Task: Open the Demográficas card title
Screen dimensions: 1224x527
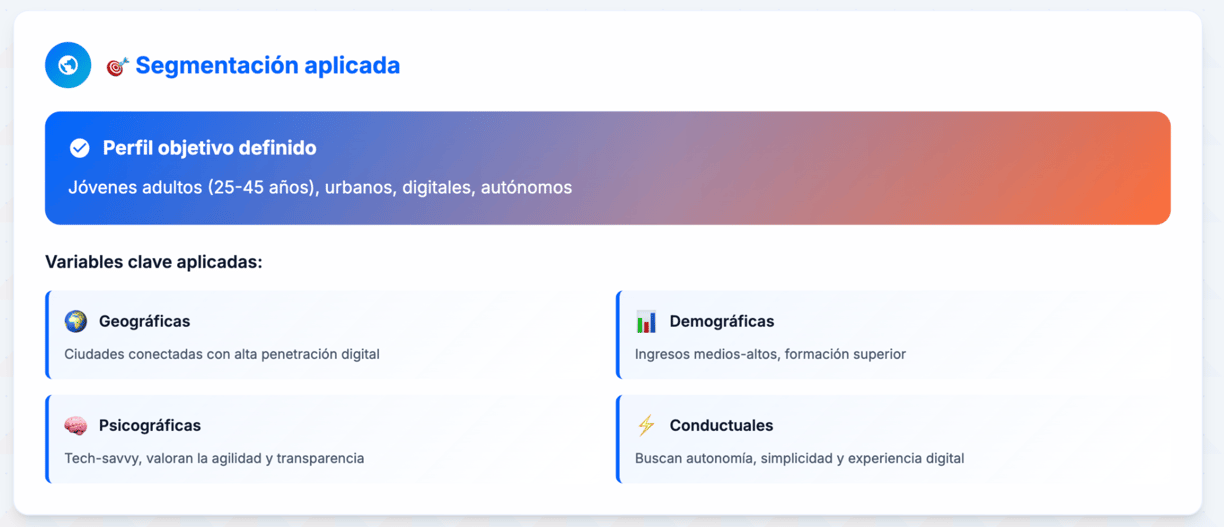Action: (722, 321)
